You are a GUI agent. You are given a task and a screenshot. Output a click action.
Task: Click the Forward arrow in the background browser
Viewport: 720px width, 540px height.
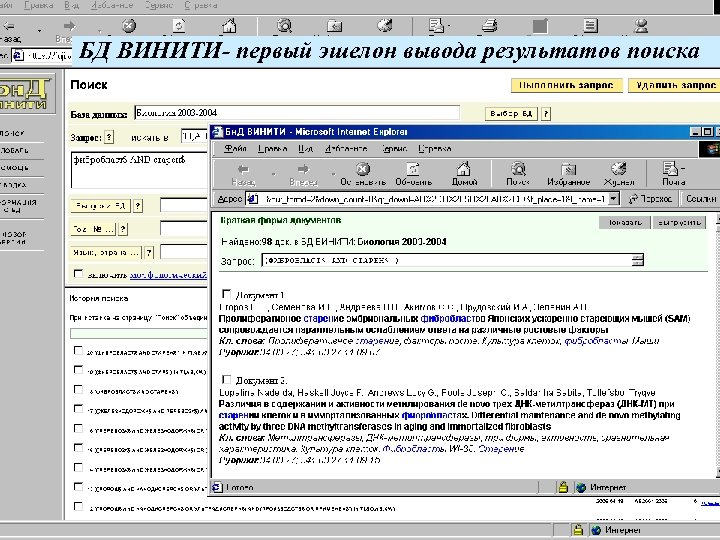69,26
